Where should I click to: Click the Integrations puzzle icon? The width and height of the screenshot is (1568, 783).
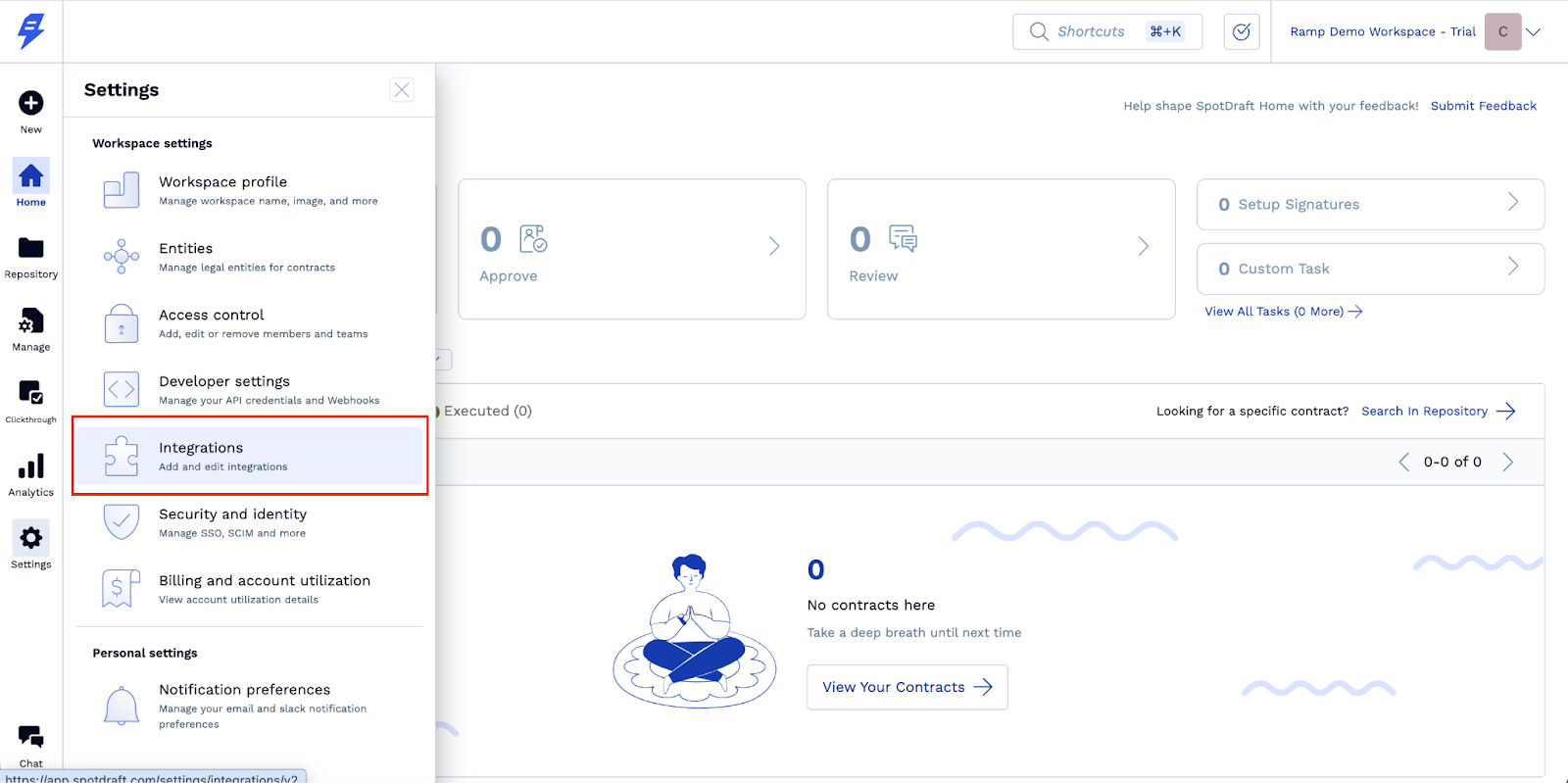[122, 457]
